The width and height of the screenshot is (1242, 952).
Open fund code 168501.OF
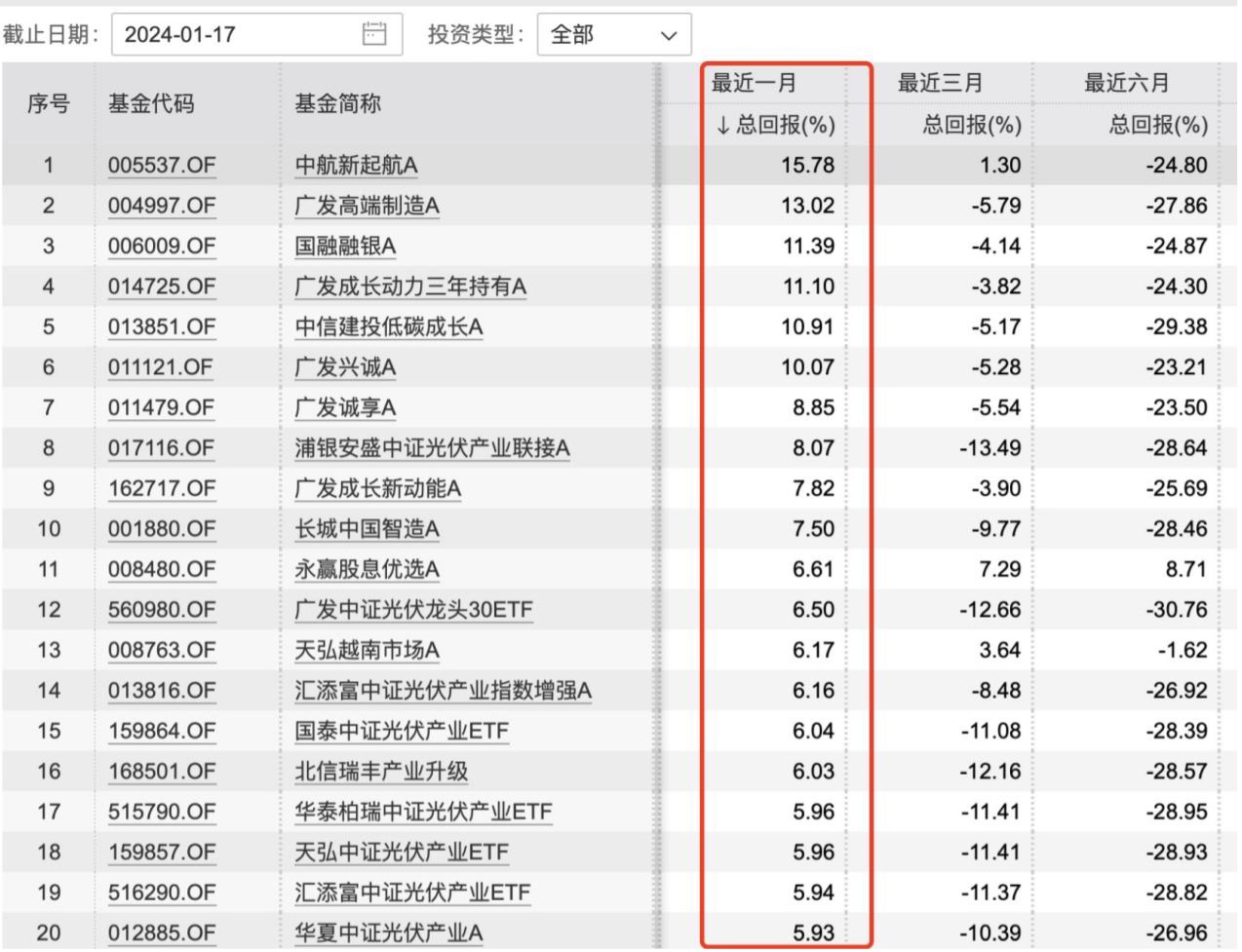point(162,772)
